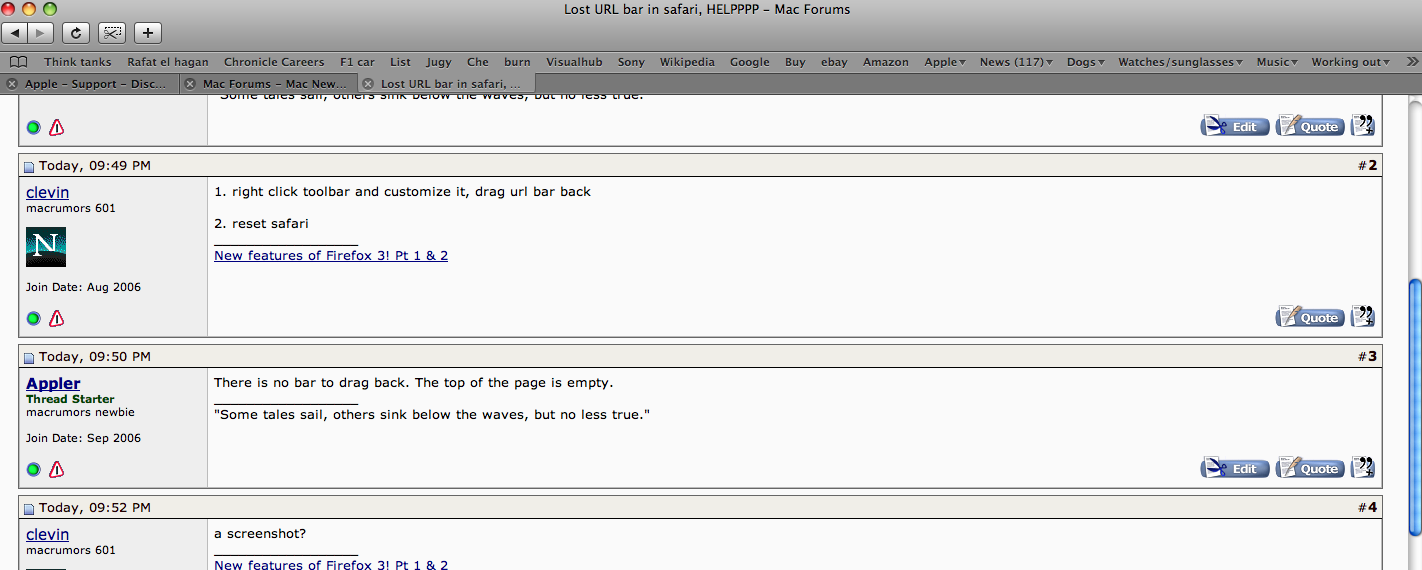Viewport: 1422px width, 570px height.
Task: Open the Music bookmarks dropdown
Action: pyautogui.click(x=1278, y=62)
